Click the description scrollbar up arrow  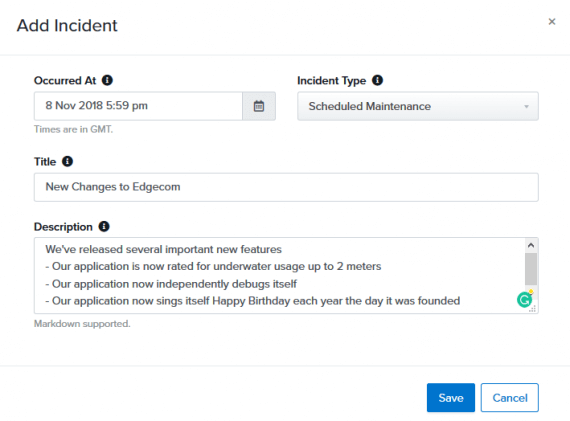click(531, 245)
